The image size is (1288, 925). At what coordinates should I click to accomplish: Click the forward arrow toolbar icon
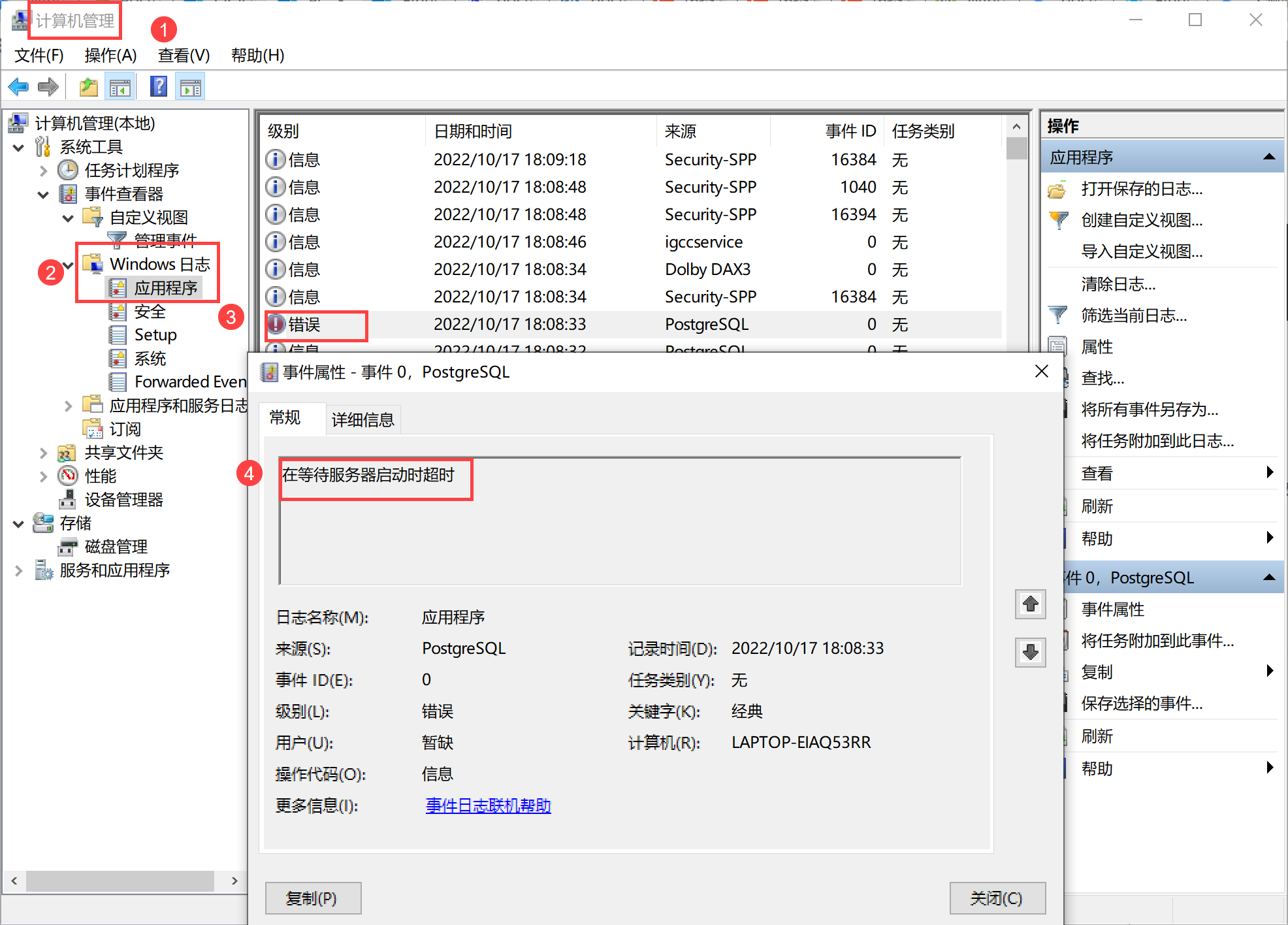[48, 86]
